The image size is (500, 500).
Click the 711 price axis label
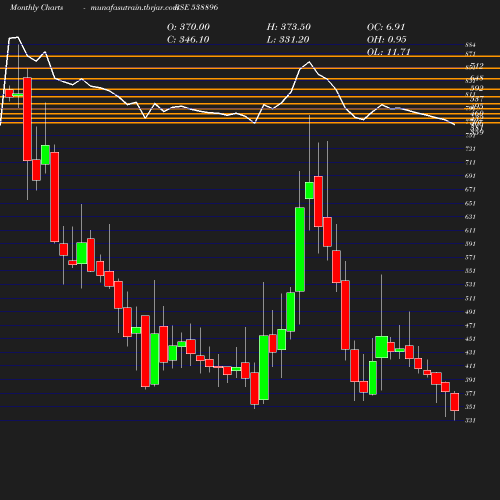[470, 162]
